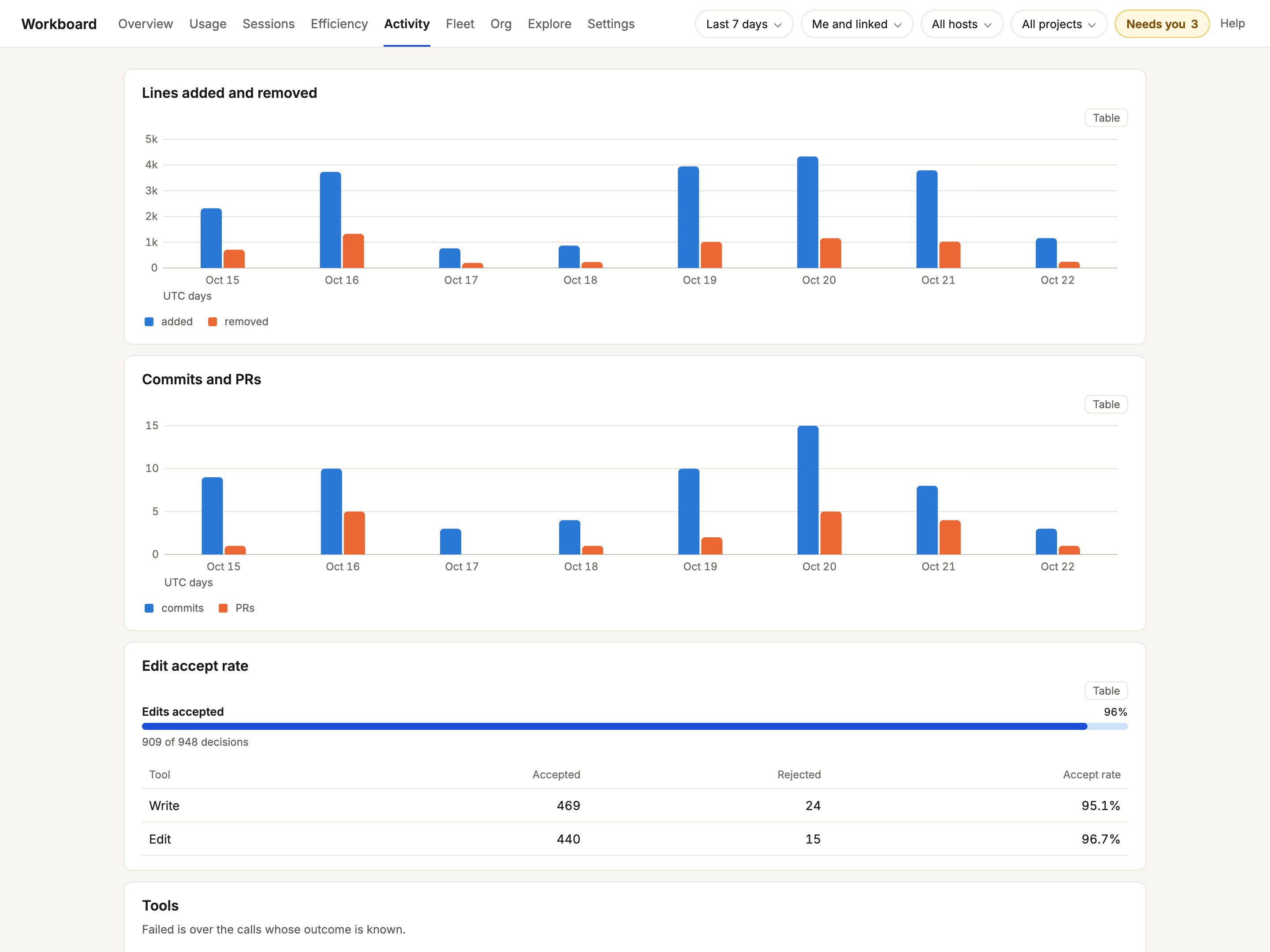Viewport: 1270px width, 952px height.
Task: Open the All projects dropdown
Action: tap(1059, 24)
